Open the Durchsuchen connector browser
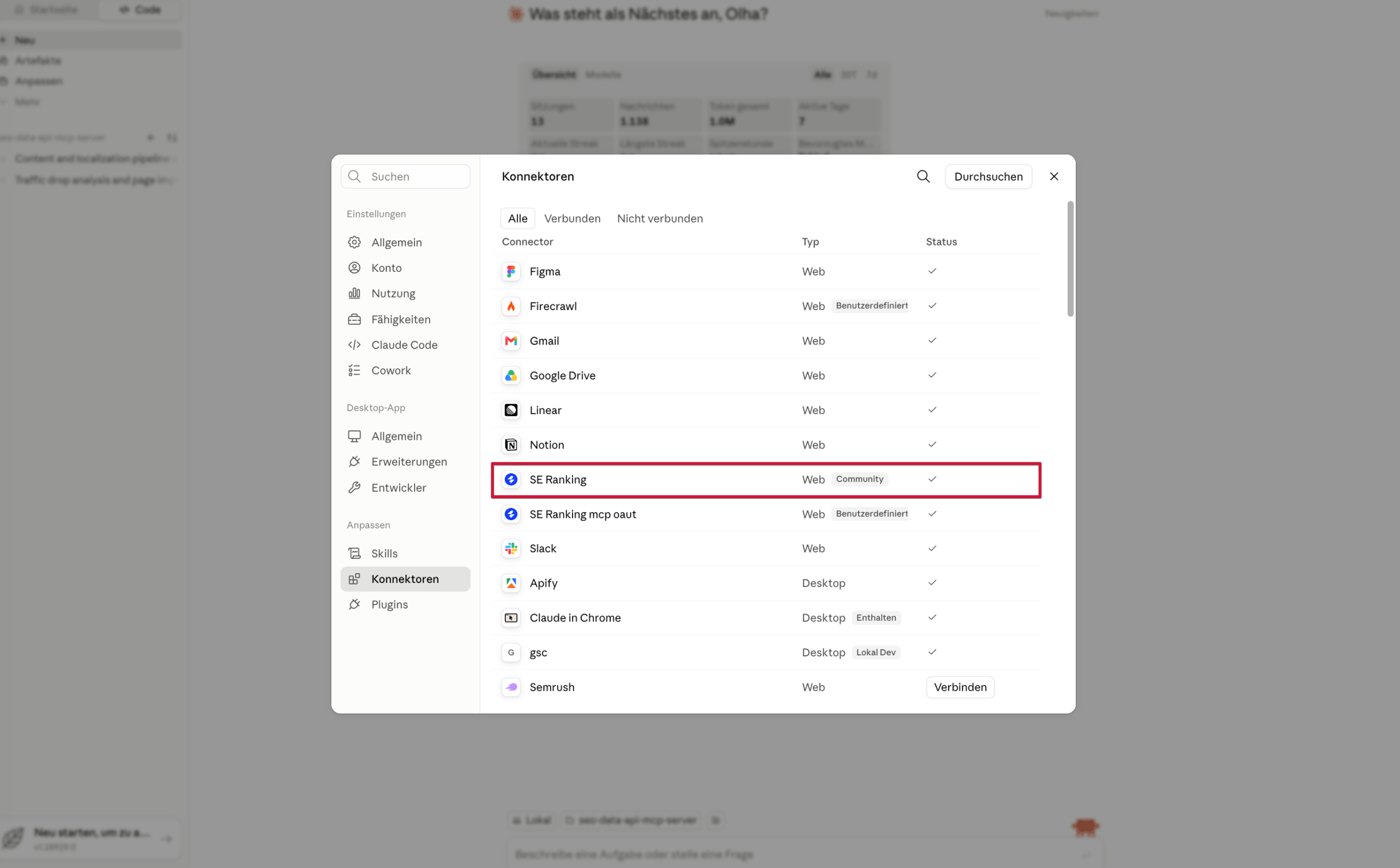Screen dimensions: 1400x868 pyautogui.click(x=988, y=176)
